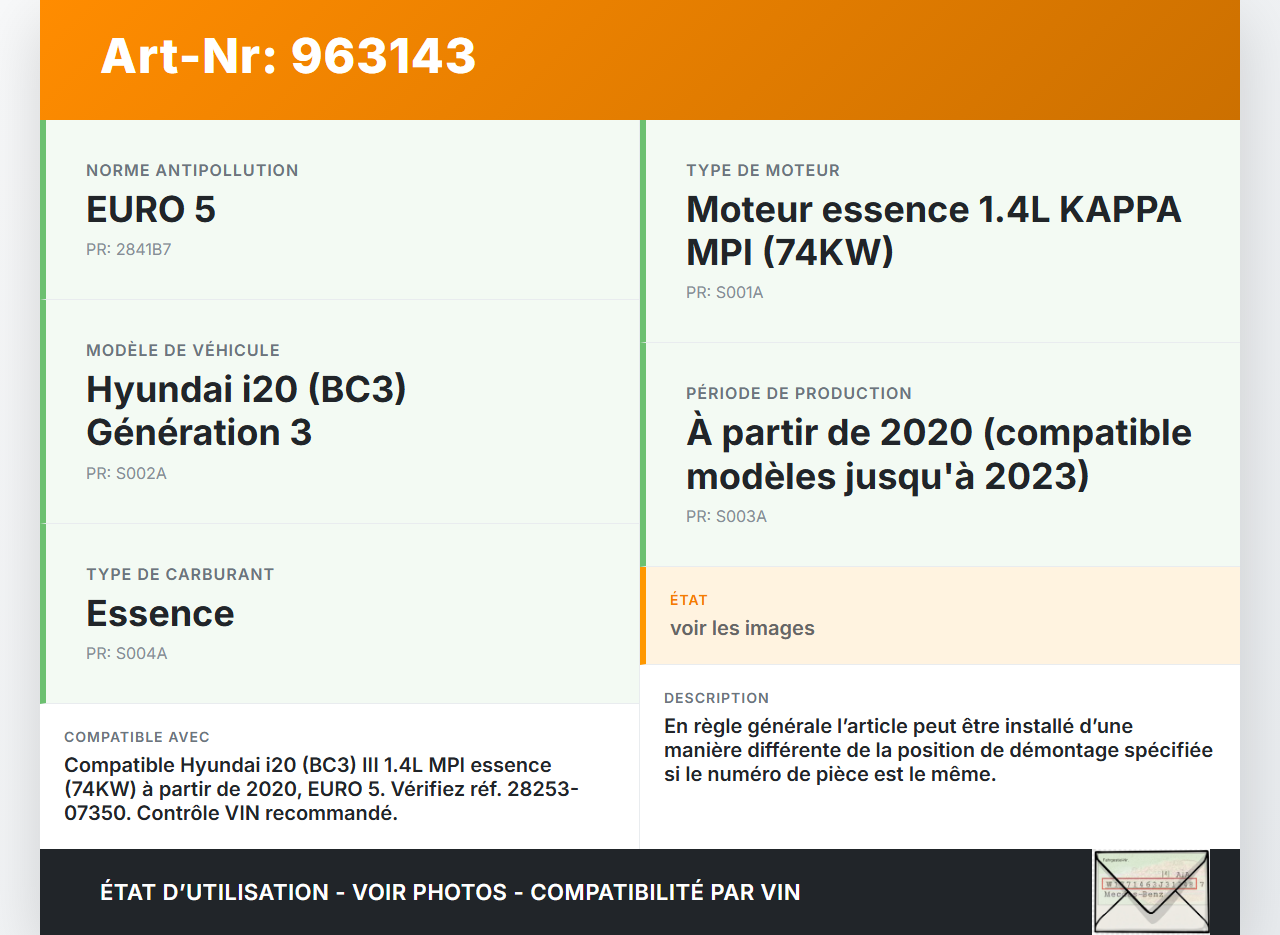Click the PR: S001A code
Viewport: 1280px width, 935px height.
(725, 292)
